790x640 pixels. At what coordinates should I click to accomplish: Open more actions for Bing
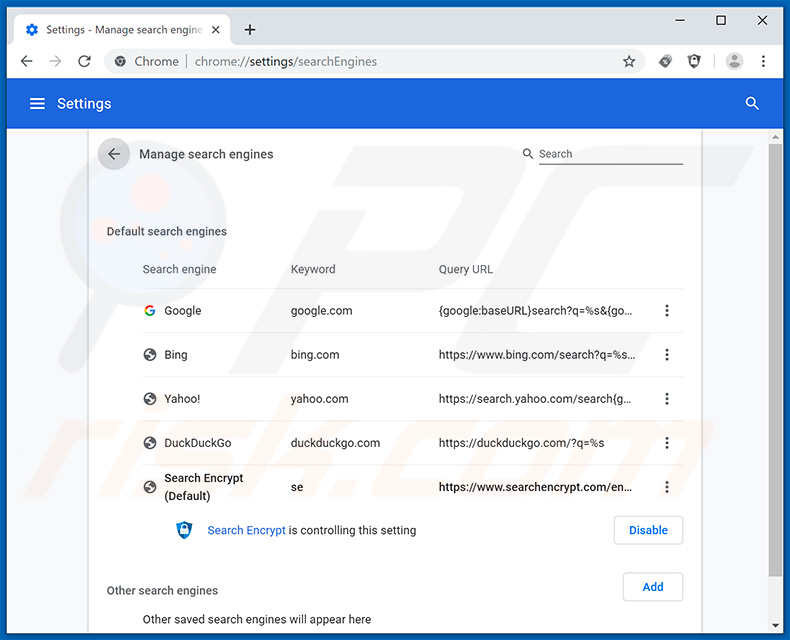(667, 355)
